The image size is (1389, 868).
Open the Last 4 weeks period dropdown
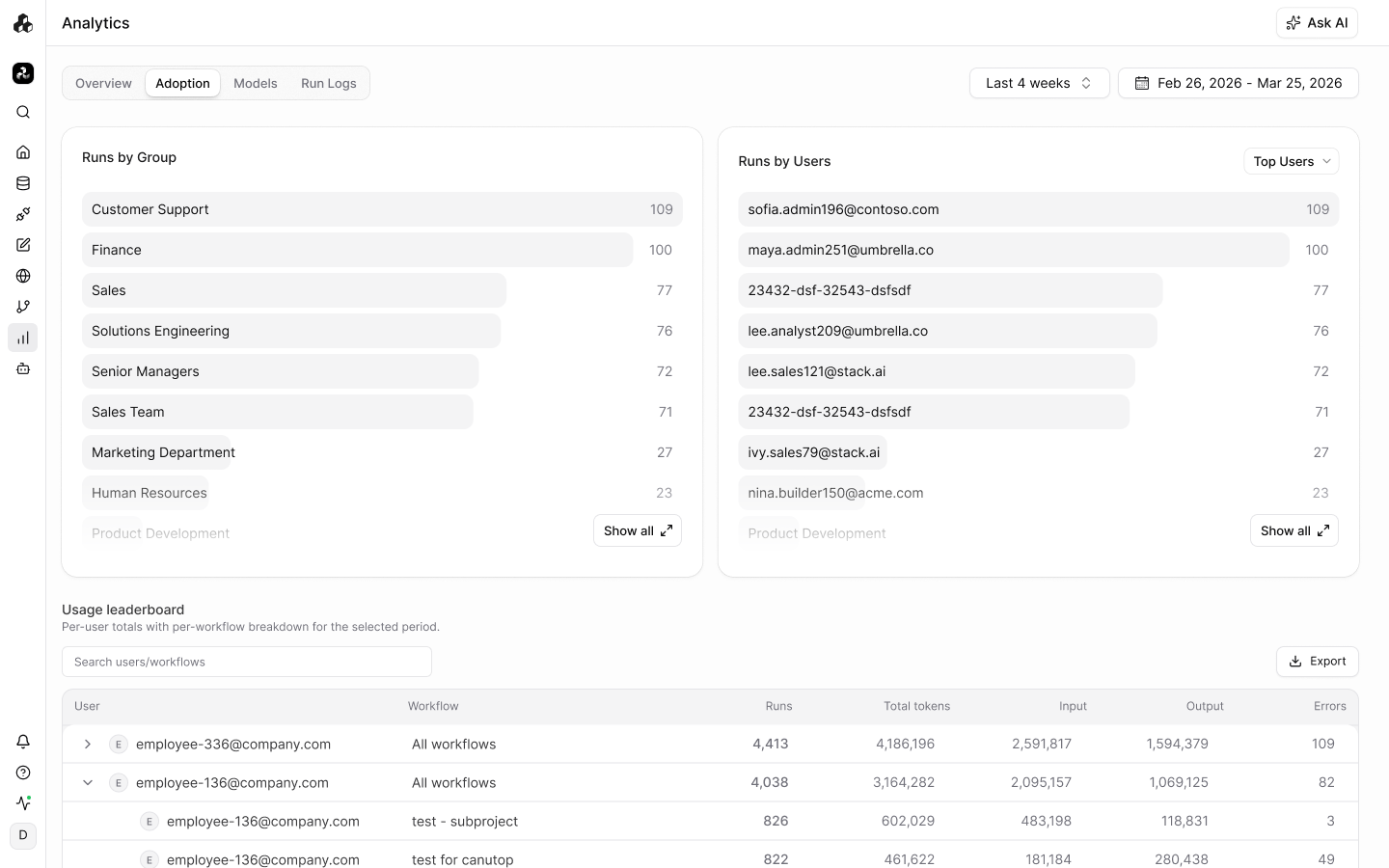[x=1039, y=83]
